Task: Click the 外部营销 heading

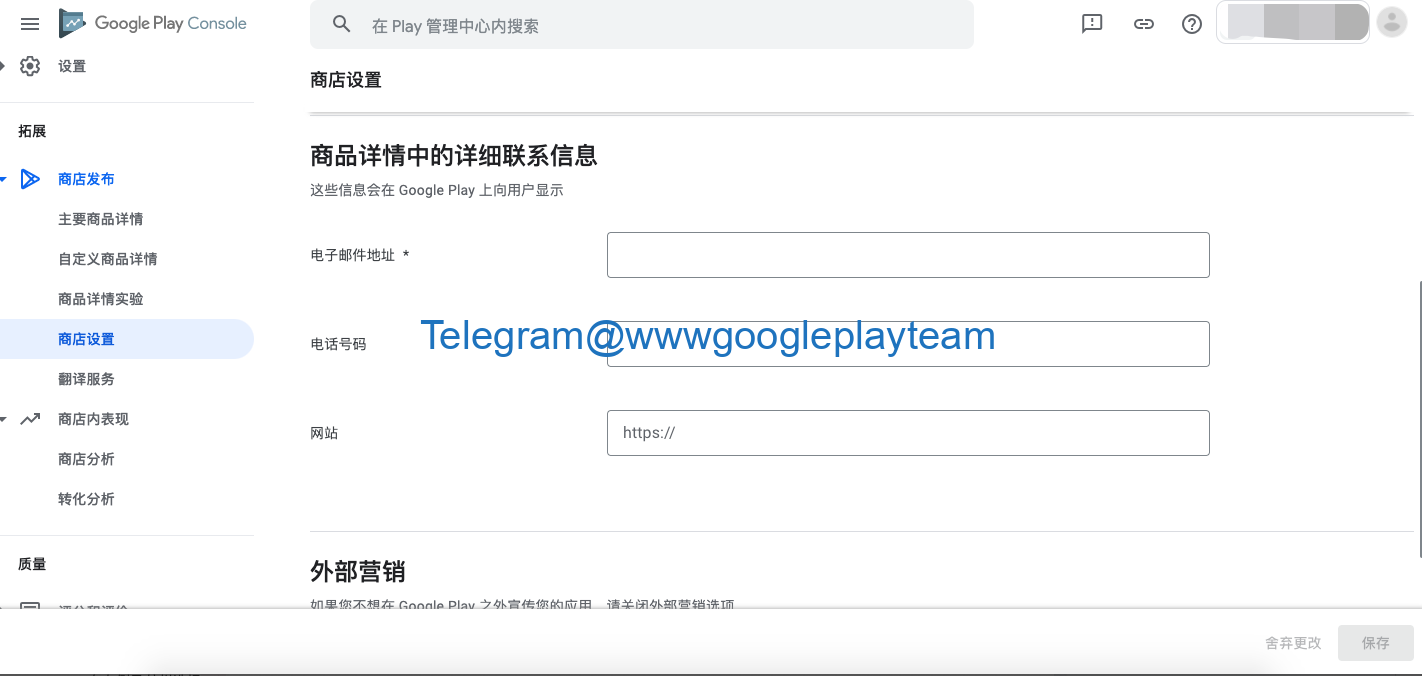Action: [357, 572]
